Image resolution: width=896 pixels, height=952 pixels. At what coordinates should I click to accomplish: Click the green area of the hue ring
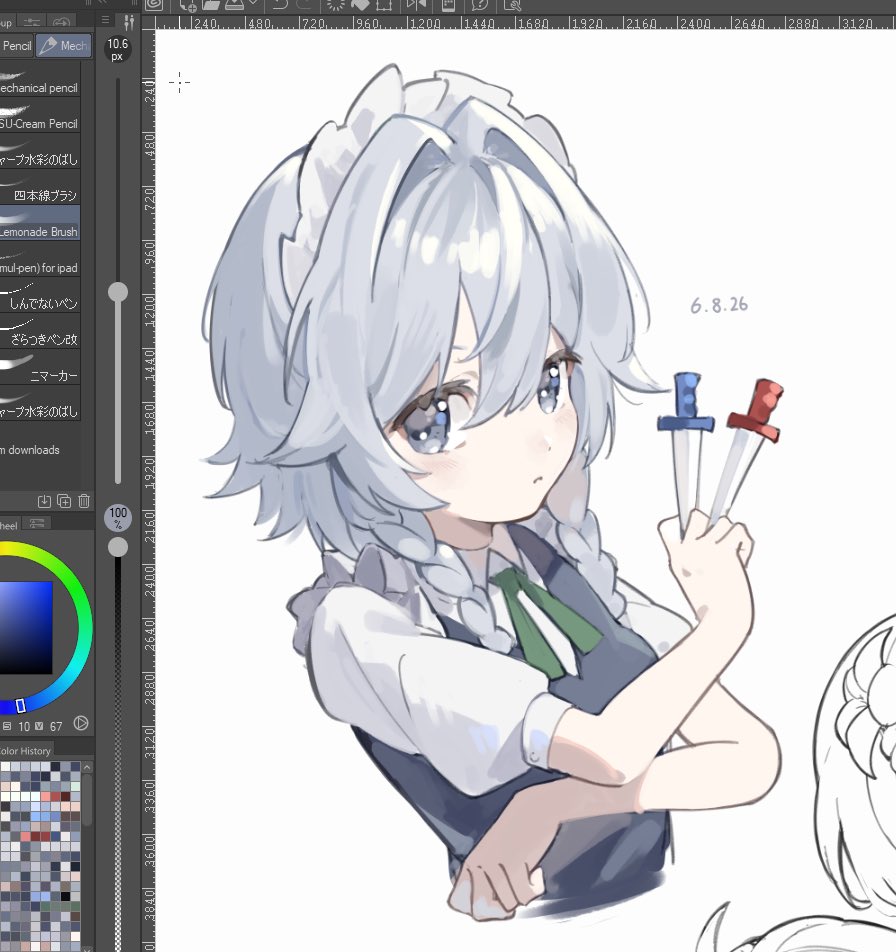75,580
